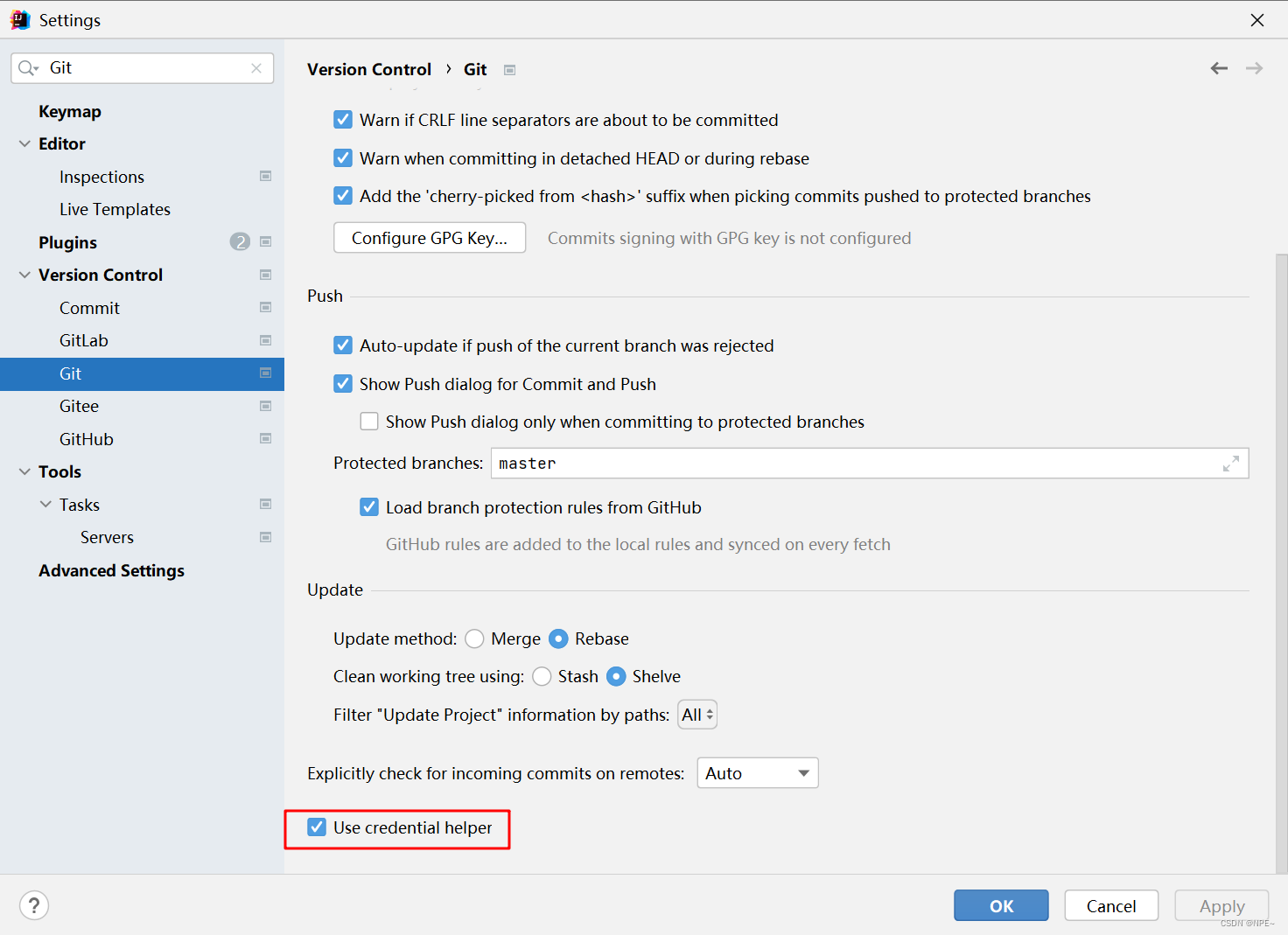Open the GitHub settings page
Image resolution: width=1288 pixels, height=935 pixels.
click(87, 439)
